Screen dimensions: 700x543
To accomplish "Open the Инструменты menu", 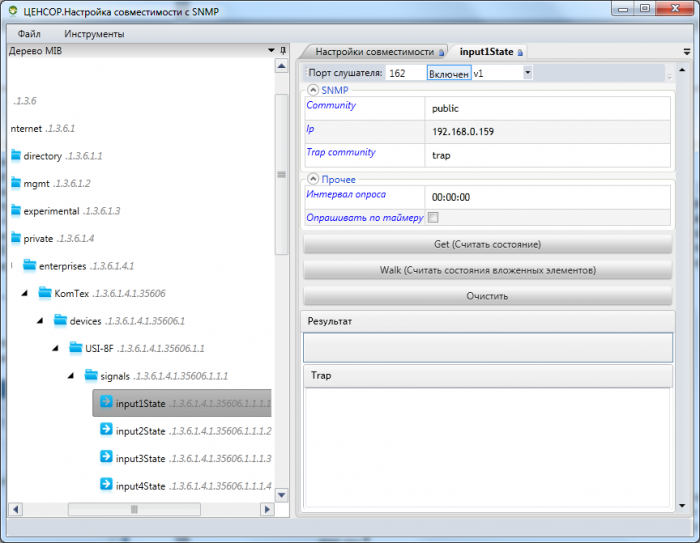I will click(x=94, y=34).
